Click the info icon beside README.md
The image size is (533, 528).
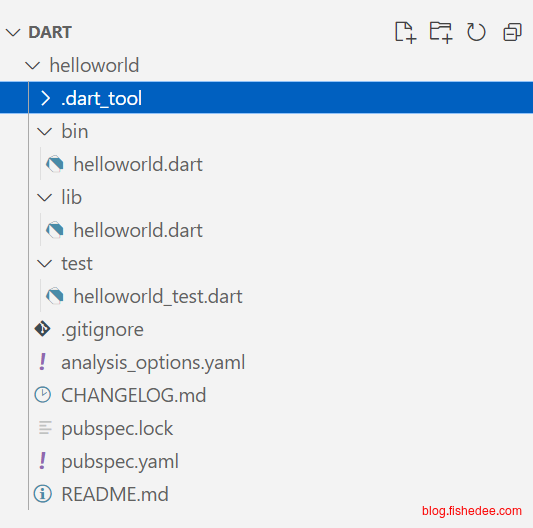coord(43,494)
